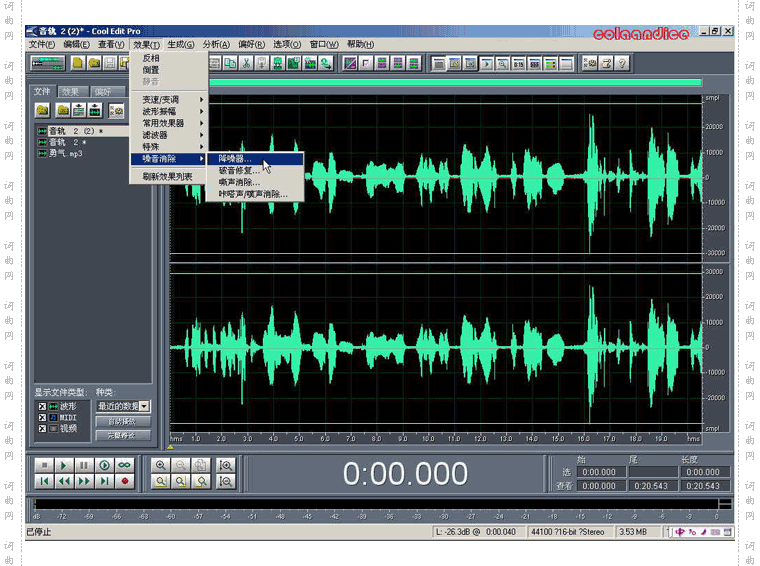Open the 文件(F) menu

pos(42,45)
